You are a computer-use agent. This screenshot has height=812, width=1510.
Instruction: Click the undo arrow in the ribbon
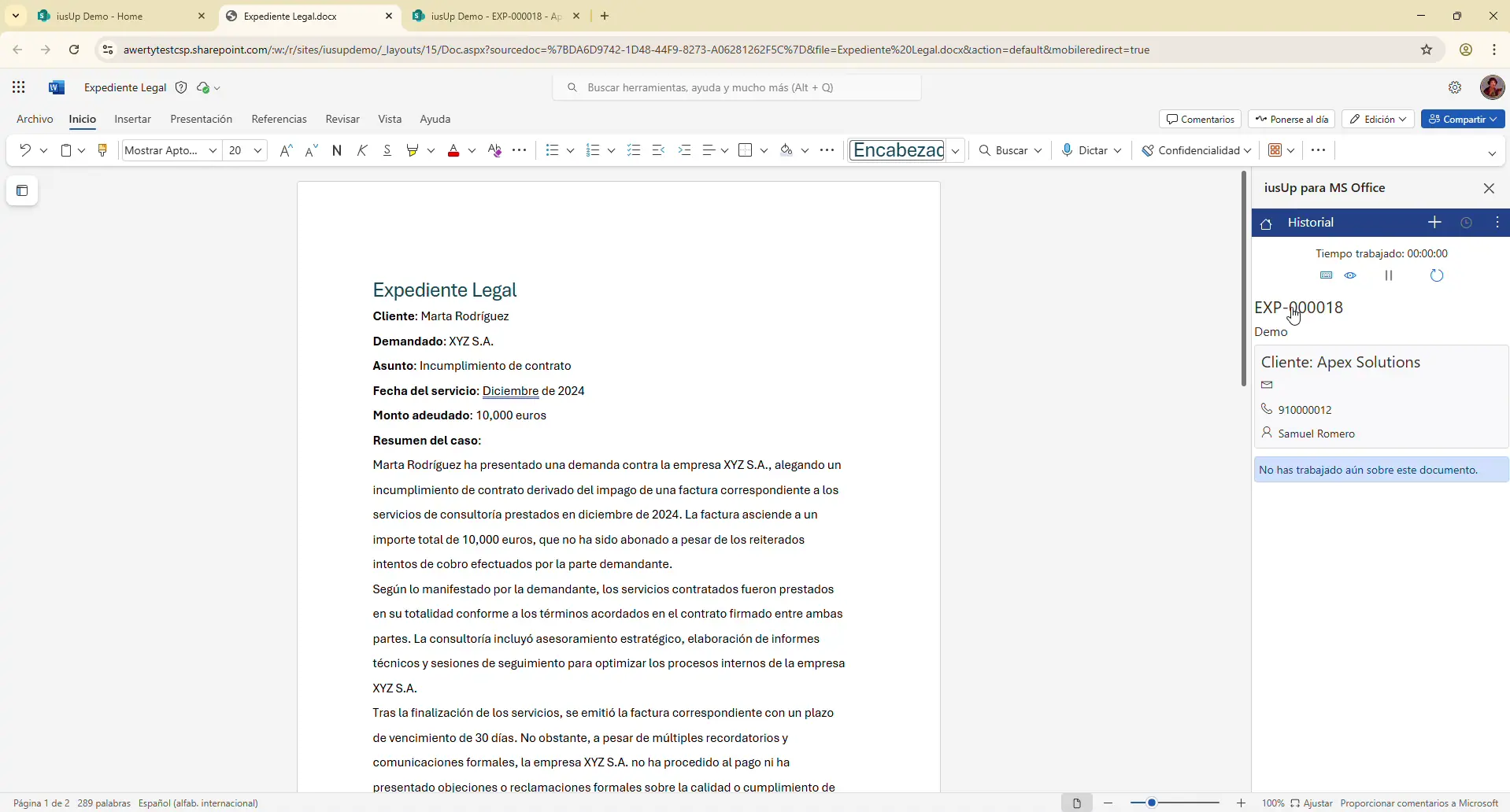click(25, 150)
